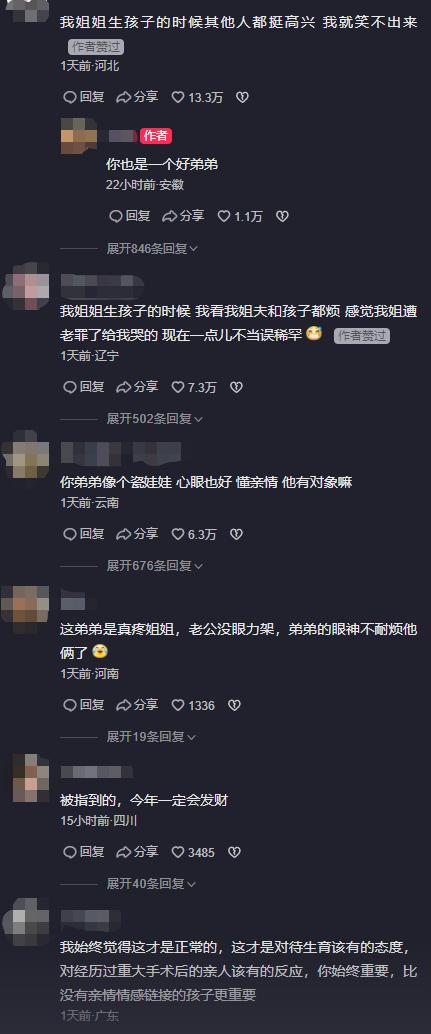Share the Hebei commenter's post
Screen dimensions: 431x1034
click(x=137, y=97)
